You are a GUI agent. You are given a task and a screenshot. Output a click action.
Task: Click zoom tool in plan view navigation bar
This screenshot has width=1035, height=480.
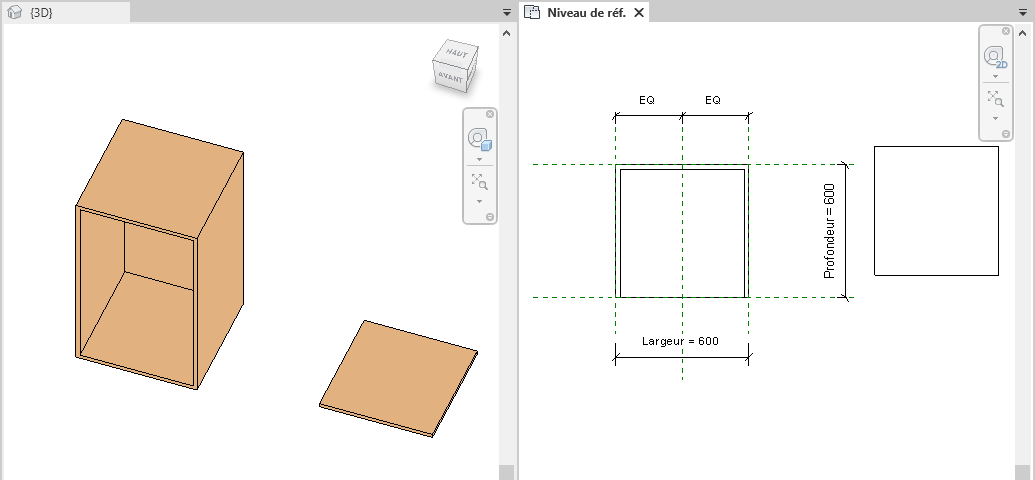point(995,98)
